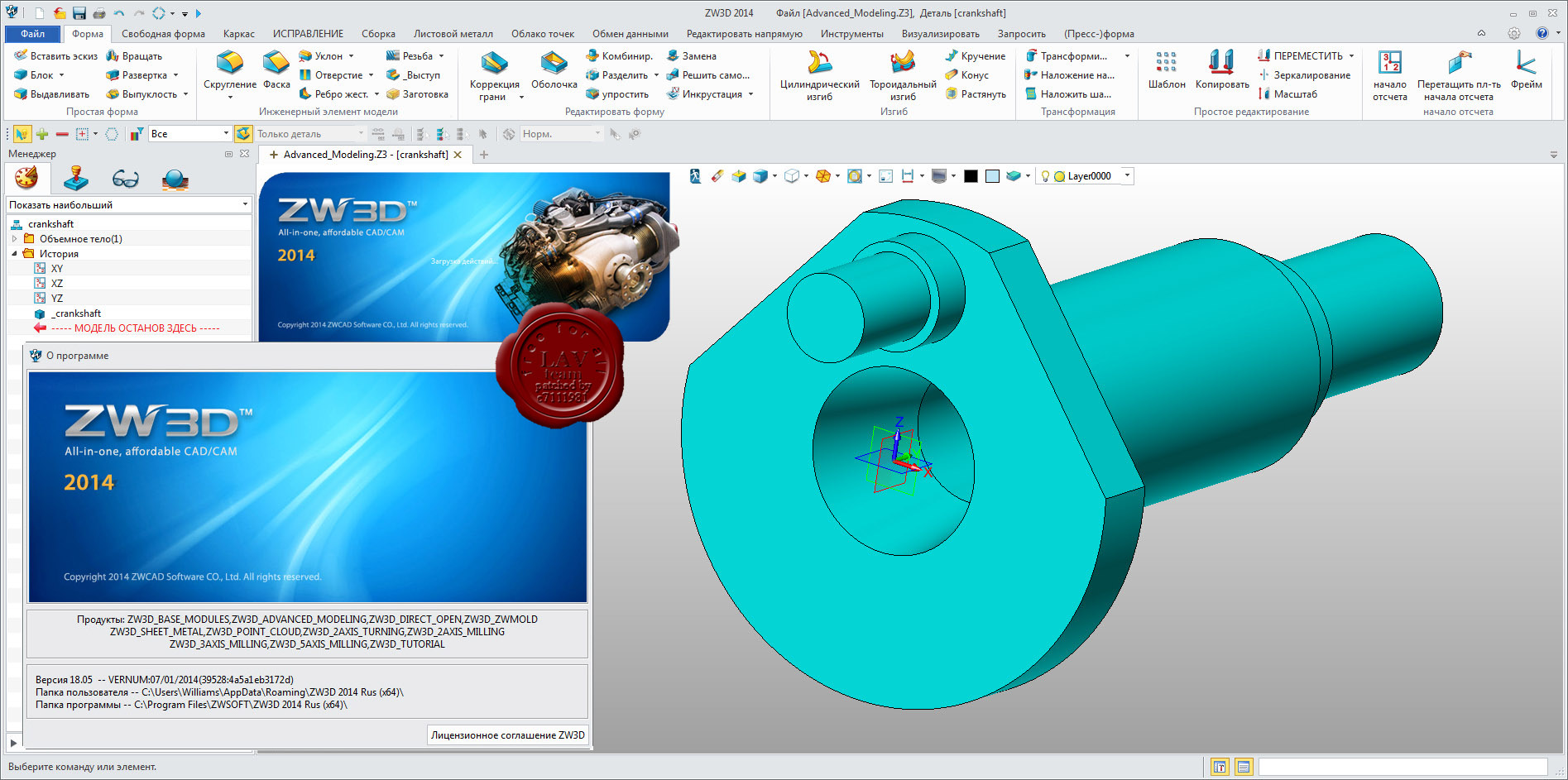This screenshot has width=1568, height=780.
Task: Open the ПЕРЕМЕСТИТЬ dropdown arrow
Action: 1351,56
